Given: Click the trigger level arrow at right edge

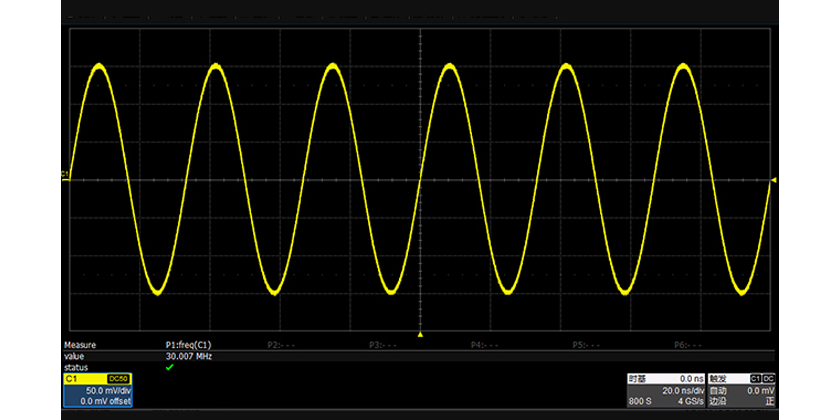Looking at the screenshot, I should click(773, 180).
